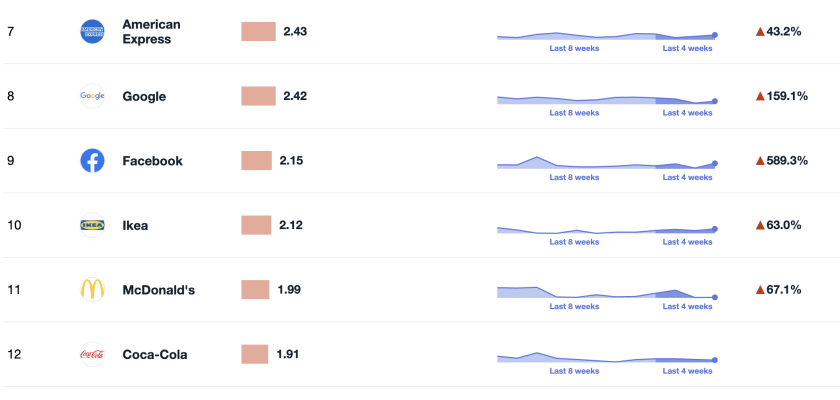Click the American Express logo icon
The width and height of the screenshot is (840, 400).
pos(92,32)
